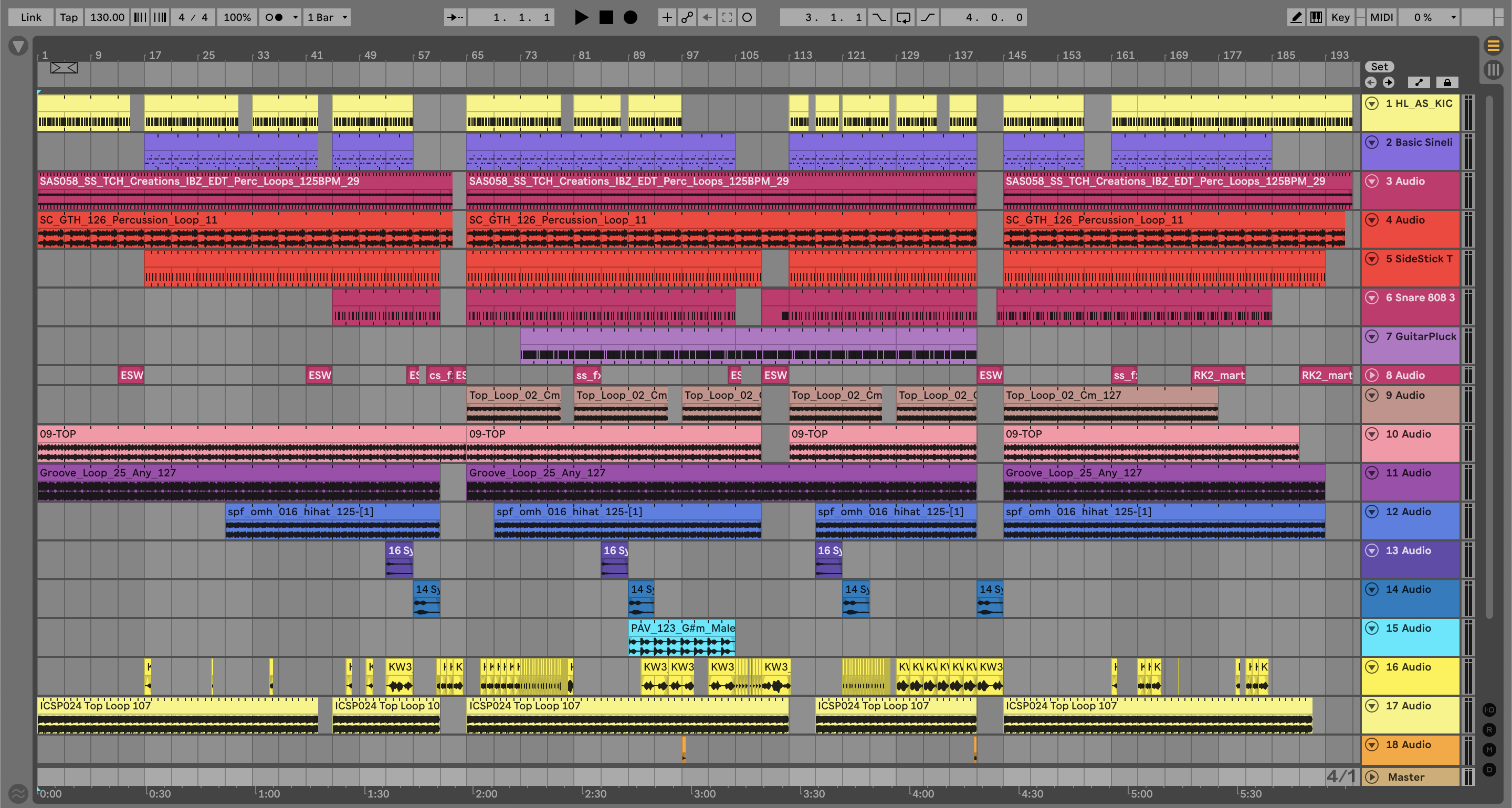
Task: Click the 100% global groove amount
Action: pos(237,18)
